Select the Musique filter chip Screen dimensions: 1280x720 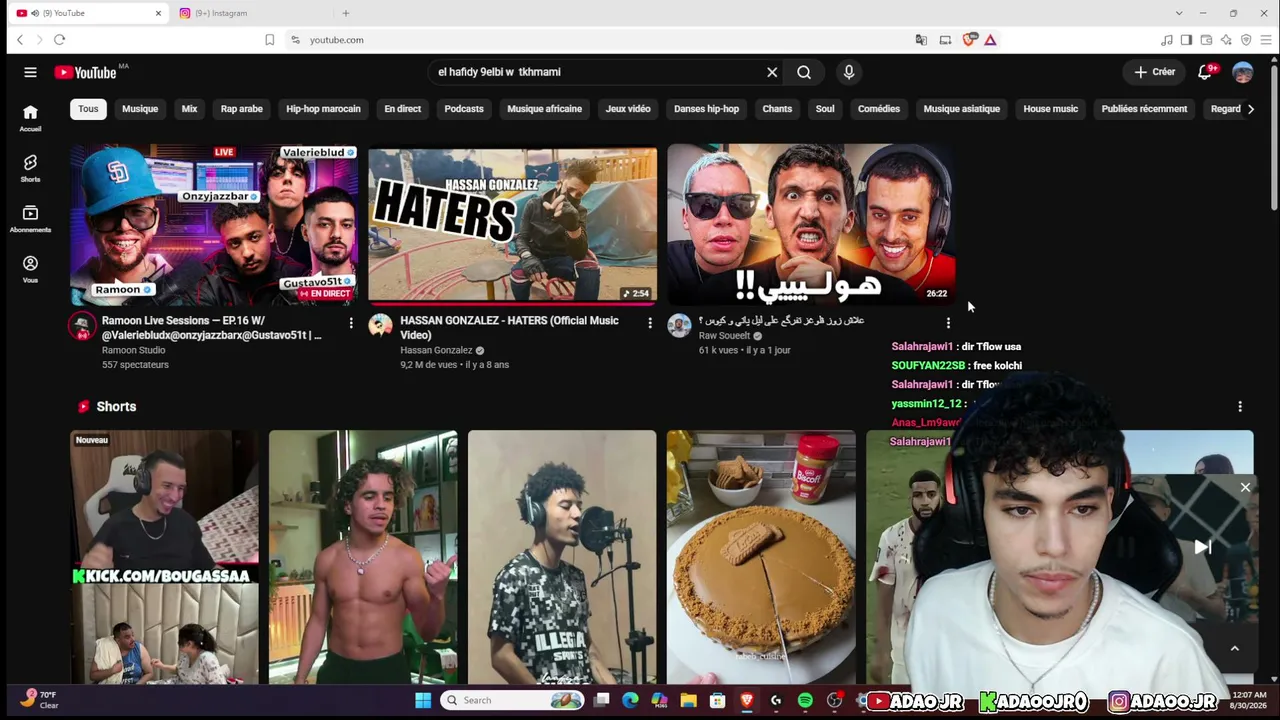click(x=140, y=109)
